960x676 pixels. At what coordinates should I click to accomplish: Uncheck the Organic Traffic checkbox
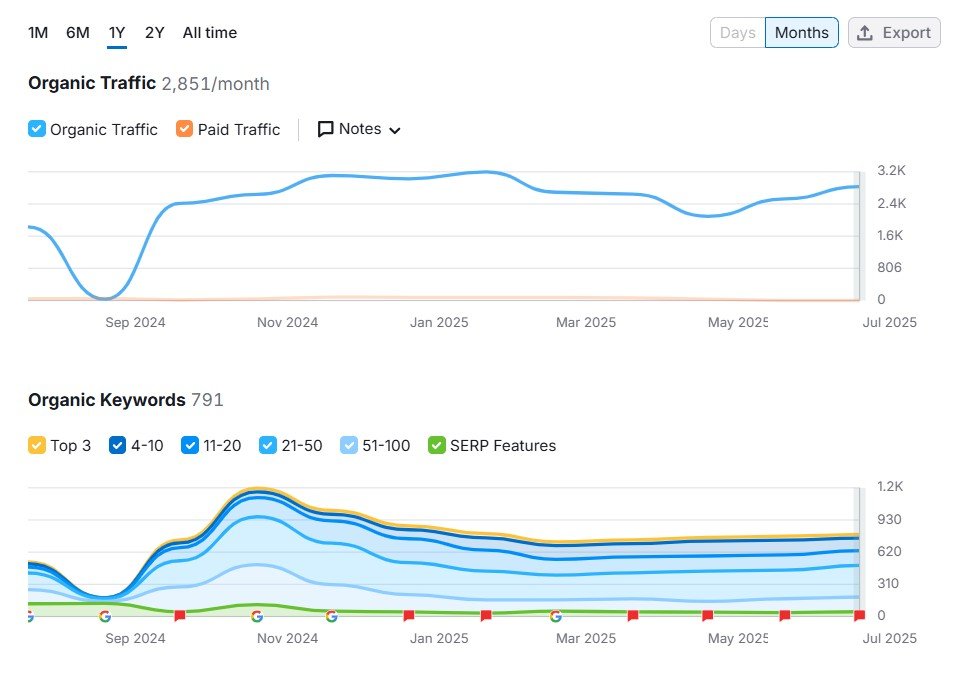(37, 129)
